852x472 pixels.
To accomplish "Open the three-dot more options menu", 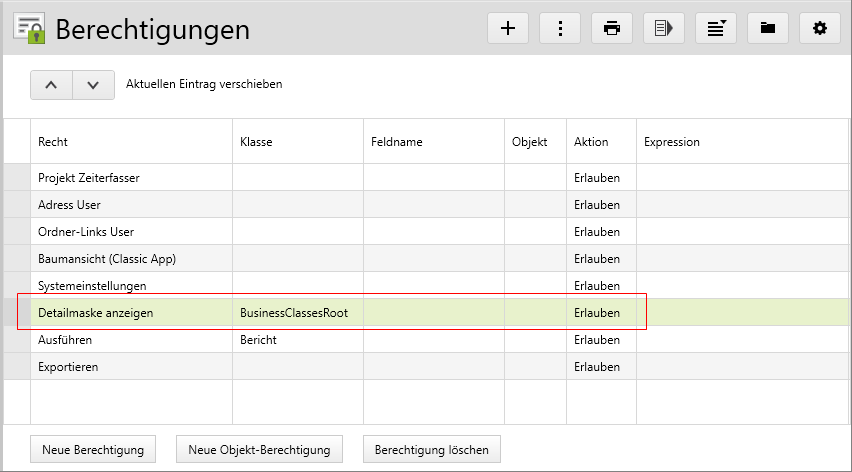I will (x=560, y=28).
